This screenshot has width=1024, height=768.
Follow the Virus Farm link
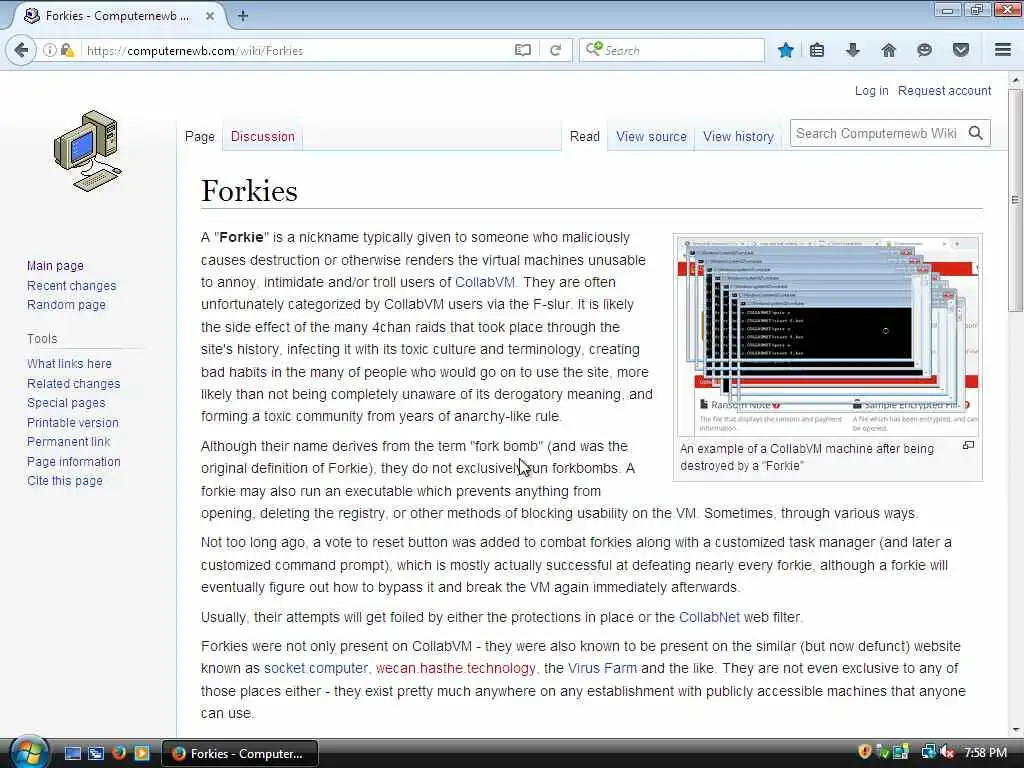click(x=602, y=668)
